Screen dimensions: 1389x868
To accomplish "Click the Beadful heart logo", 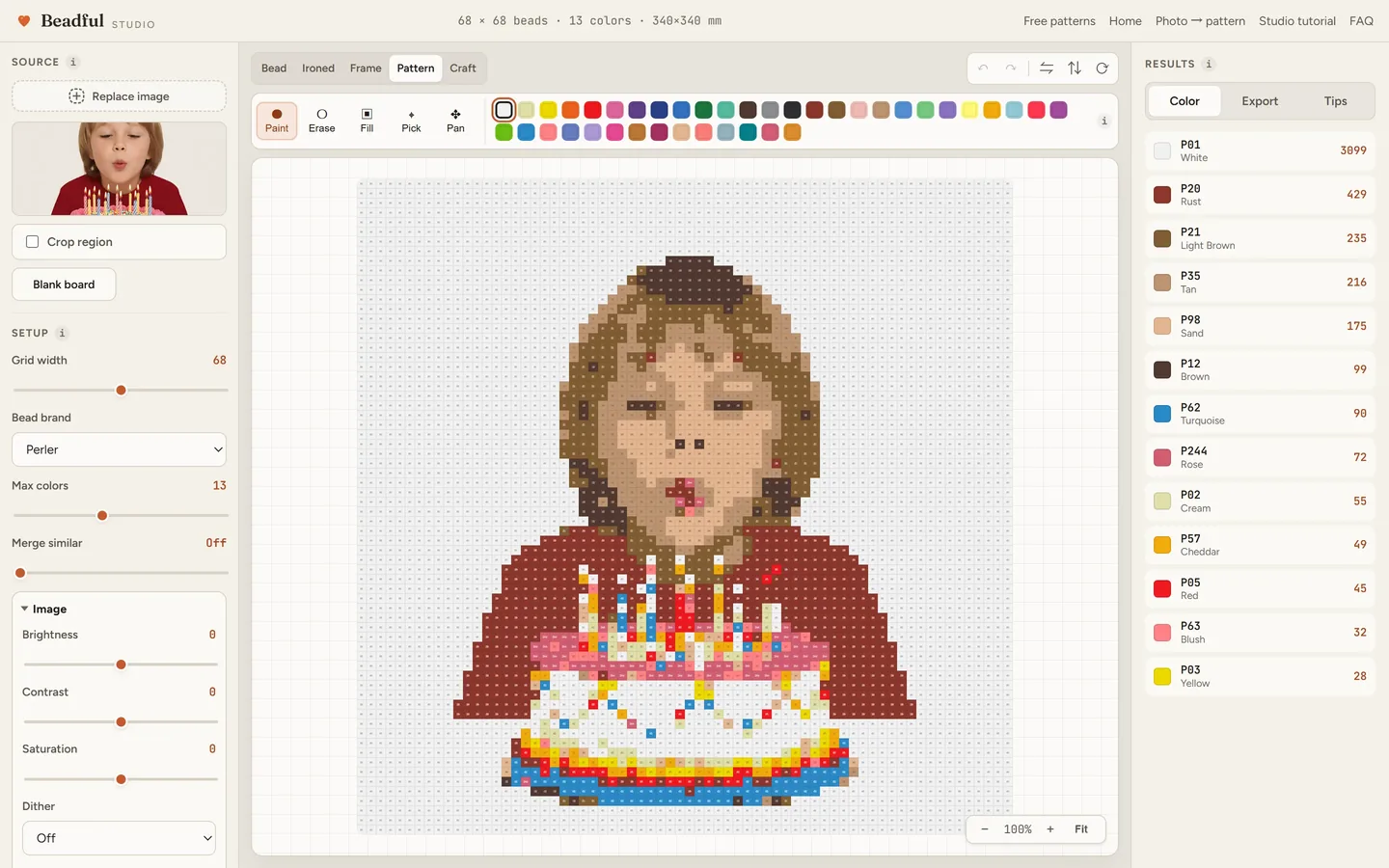I will point(24,21).
